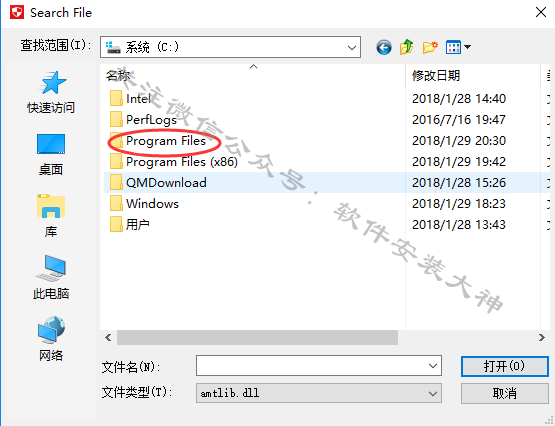This screenshot has height=426, width=555.
Task: Go back using the blue arrow icon
Action: 384,47
